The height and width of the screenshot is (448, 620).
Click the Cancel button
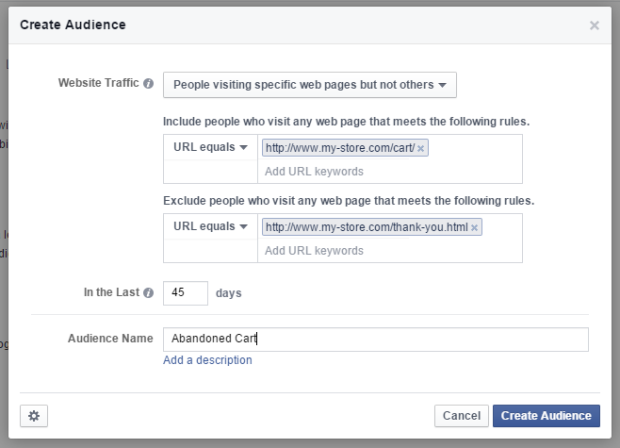coord(461,416)
